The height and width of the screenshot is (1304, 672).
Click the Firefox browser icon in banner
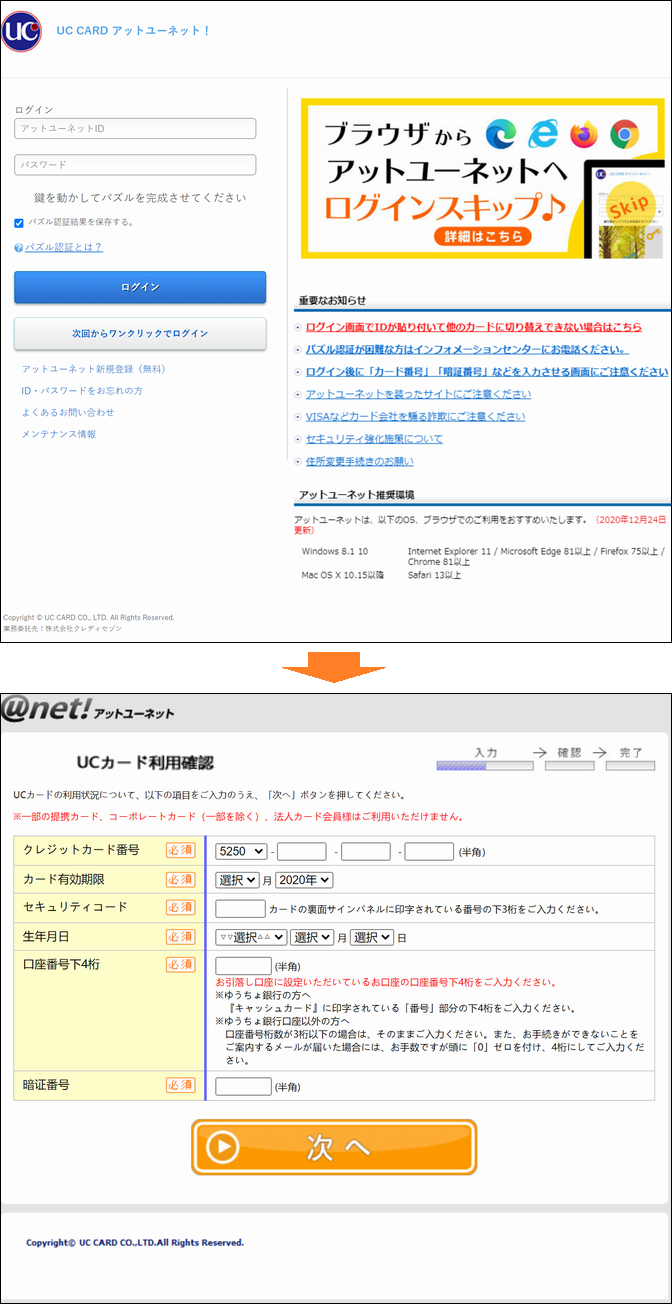582,133
